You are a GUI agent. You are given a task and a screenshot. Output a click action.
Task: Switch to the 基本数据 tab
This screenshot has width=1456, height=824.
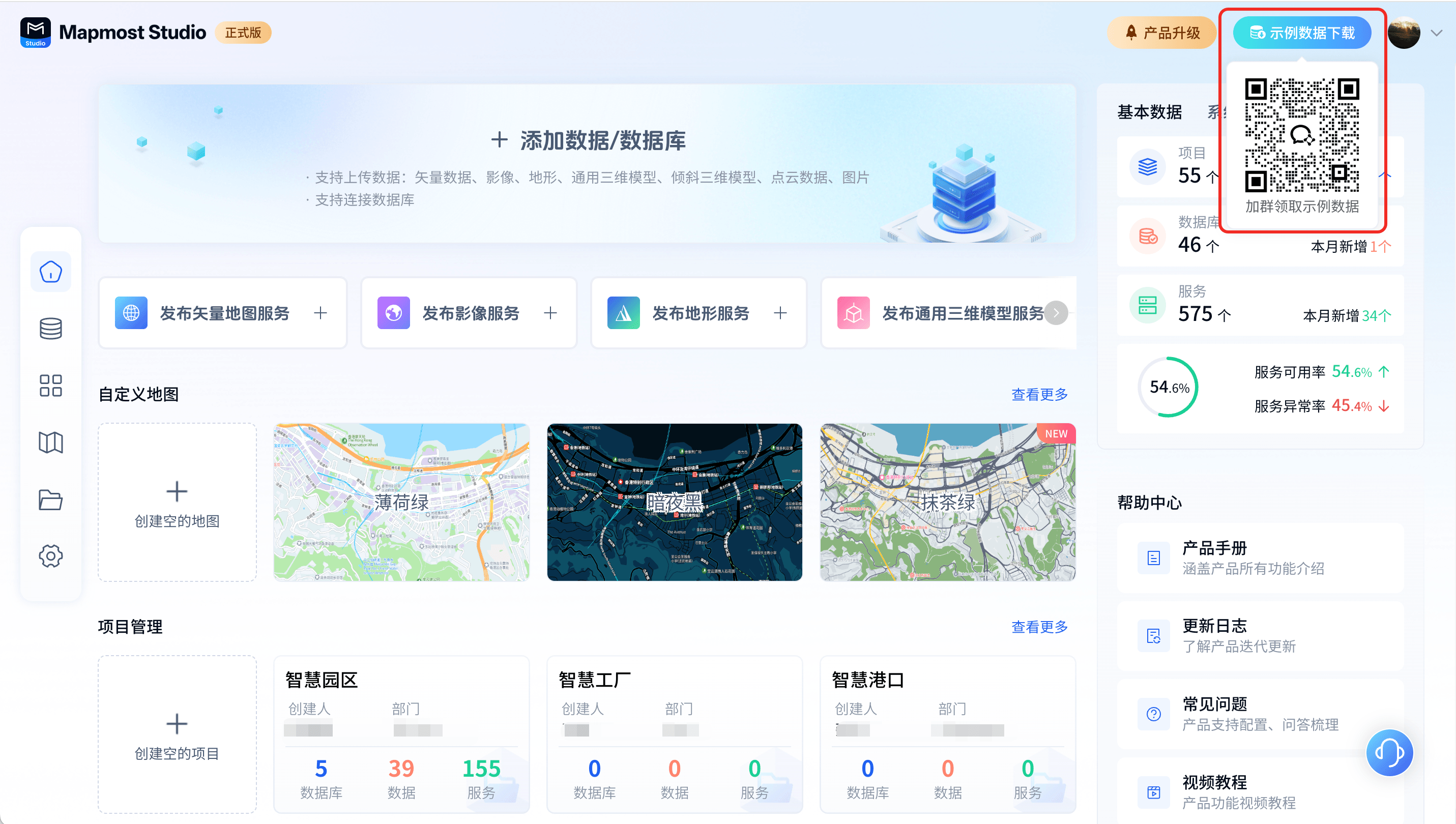coord(1149,112)
